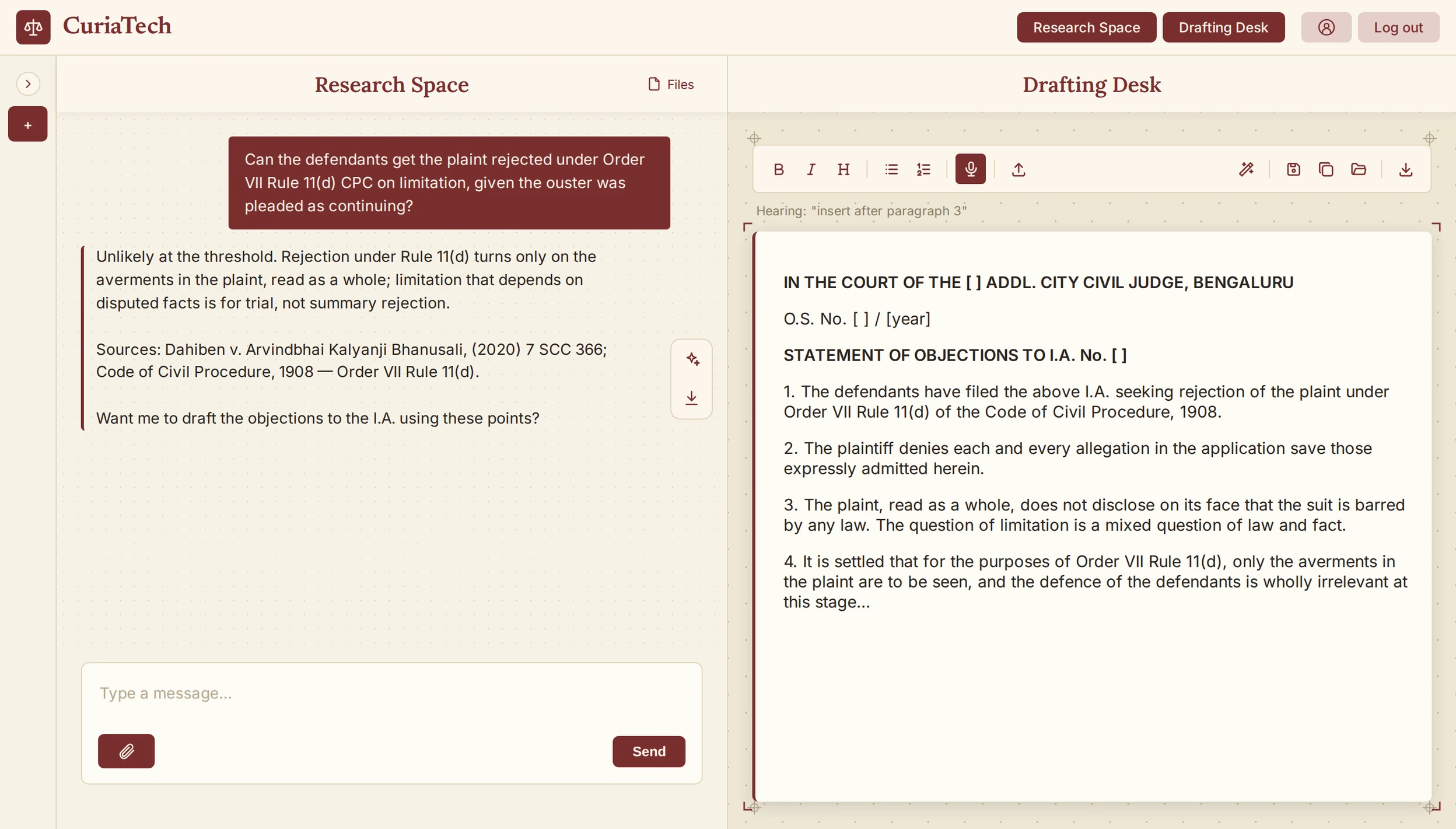The height and width of the screenshot is (829, 1456).
Task: Open the Files panel
Action: [x=671, y=85]
